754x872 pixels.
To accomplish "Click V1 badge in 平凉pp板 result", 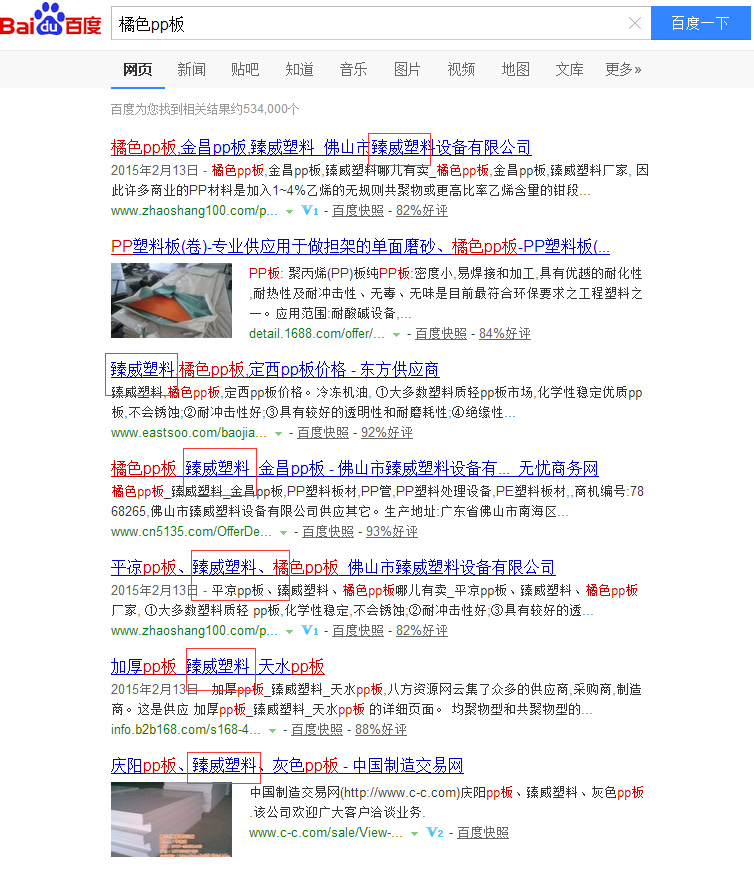I will tap(310, 631).
